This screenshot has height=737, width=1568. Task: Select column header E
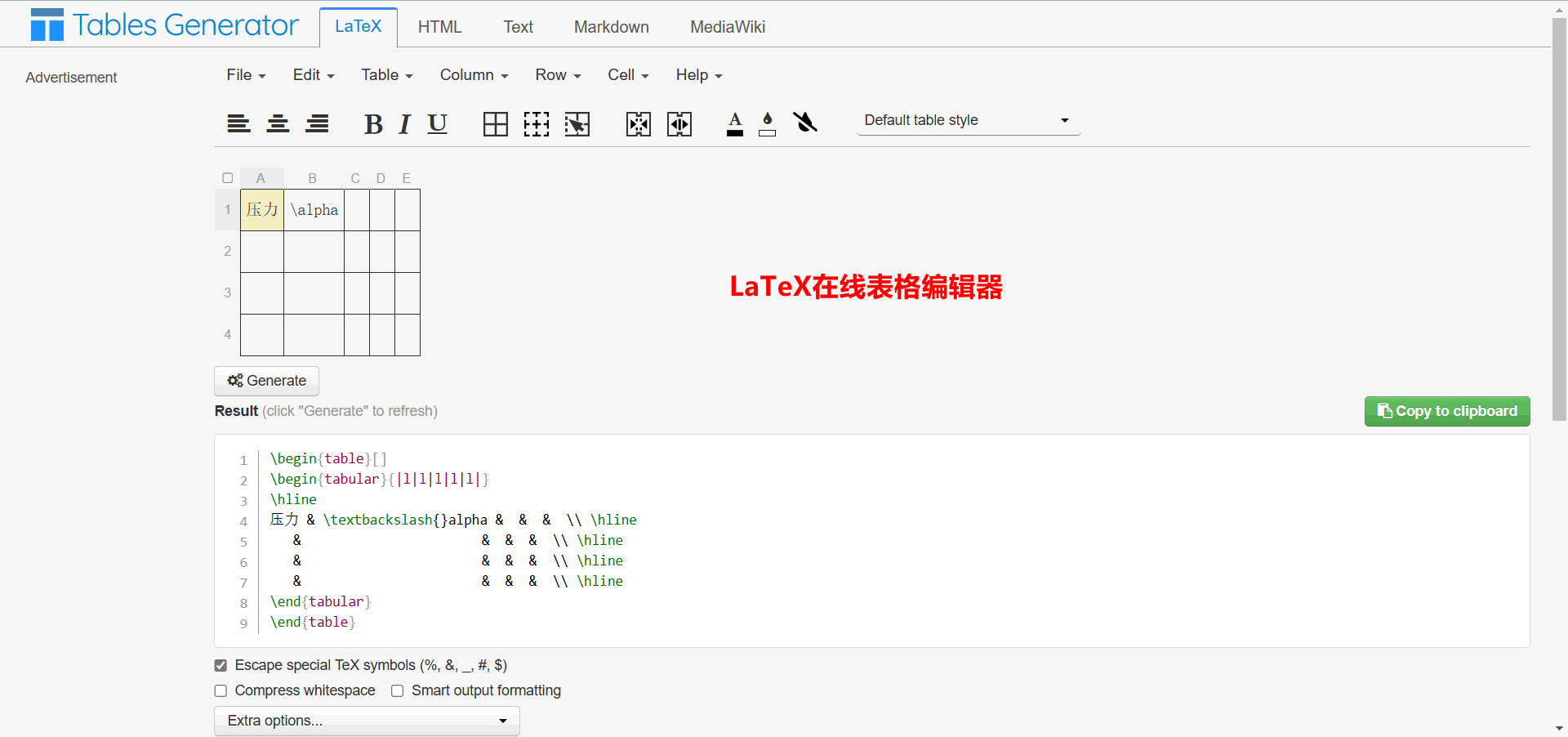point(407,178)
